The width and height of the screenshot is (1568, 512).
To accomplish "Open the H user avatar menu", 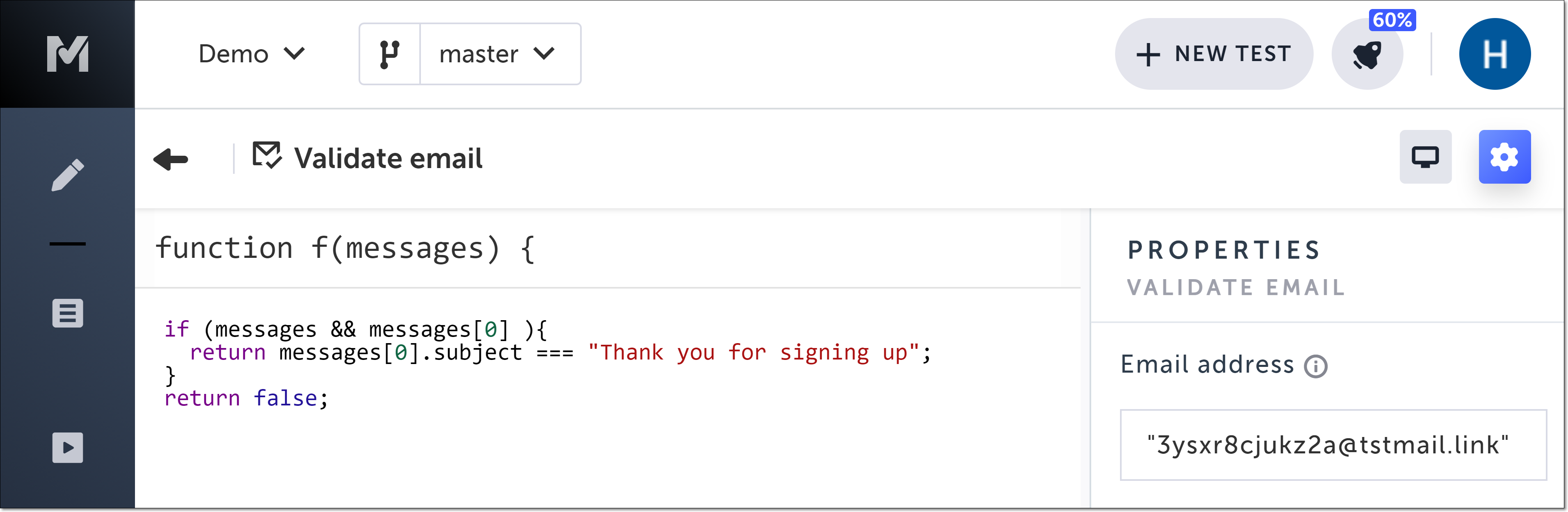I will pos(1494,54).
